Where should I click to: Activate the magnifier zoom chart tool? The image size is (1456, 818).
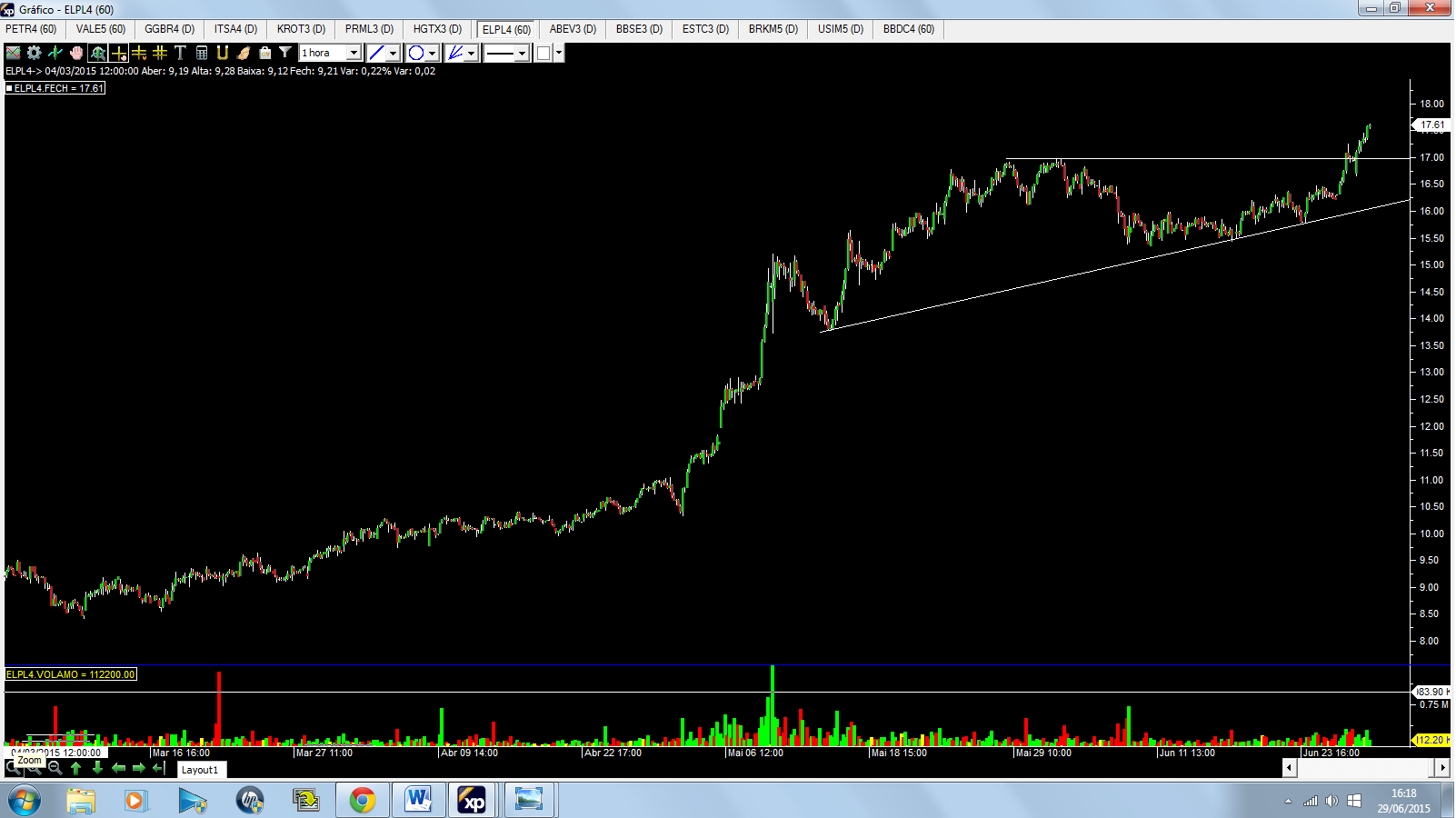(x=98, y=53)
